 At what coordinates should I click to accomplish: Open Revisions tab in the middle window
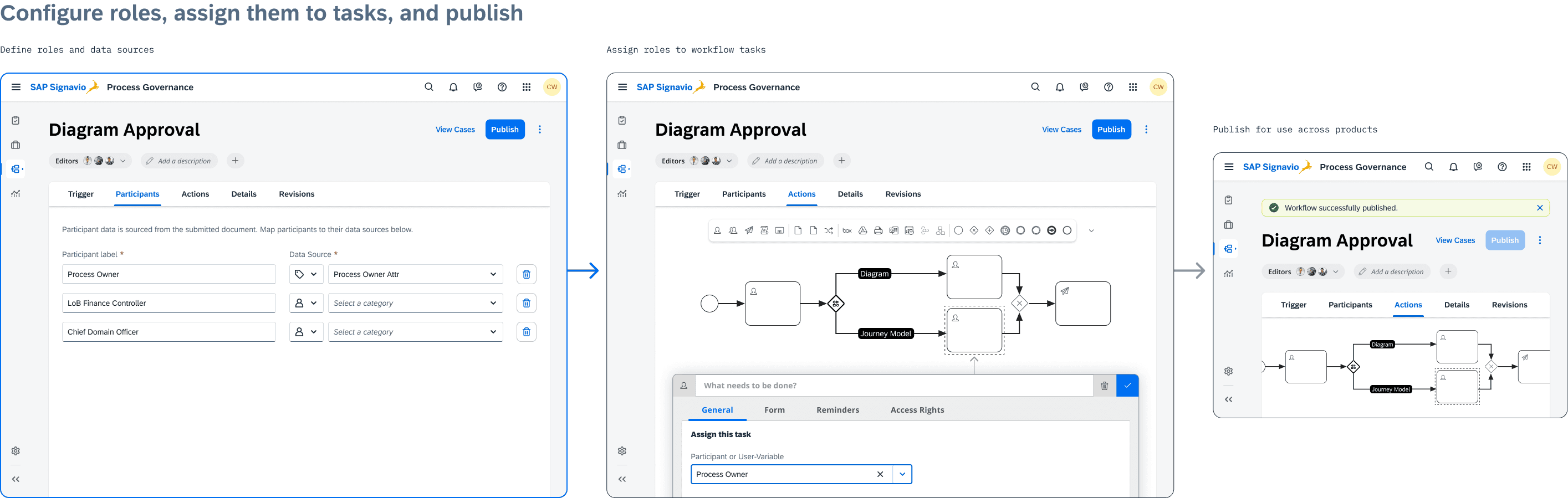pyautogui.click(x=903, y=194)
